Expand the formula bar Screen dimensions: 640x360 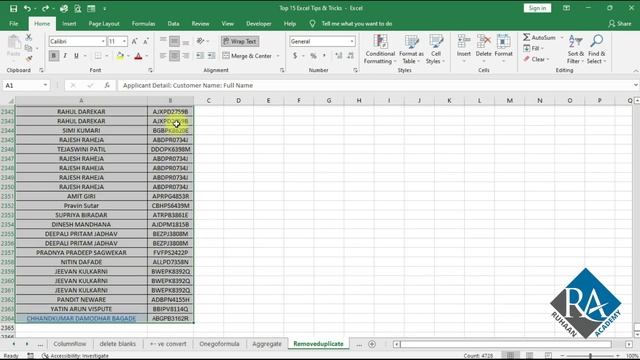(636, 85)
